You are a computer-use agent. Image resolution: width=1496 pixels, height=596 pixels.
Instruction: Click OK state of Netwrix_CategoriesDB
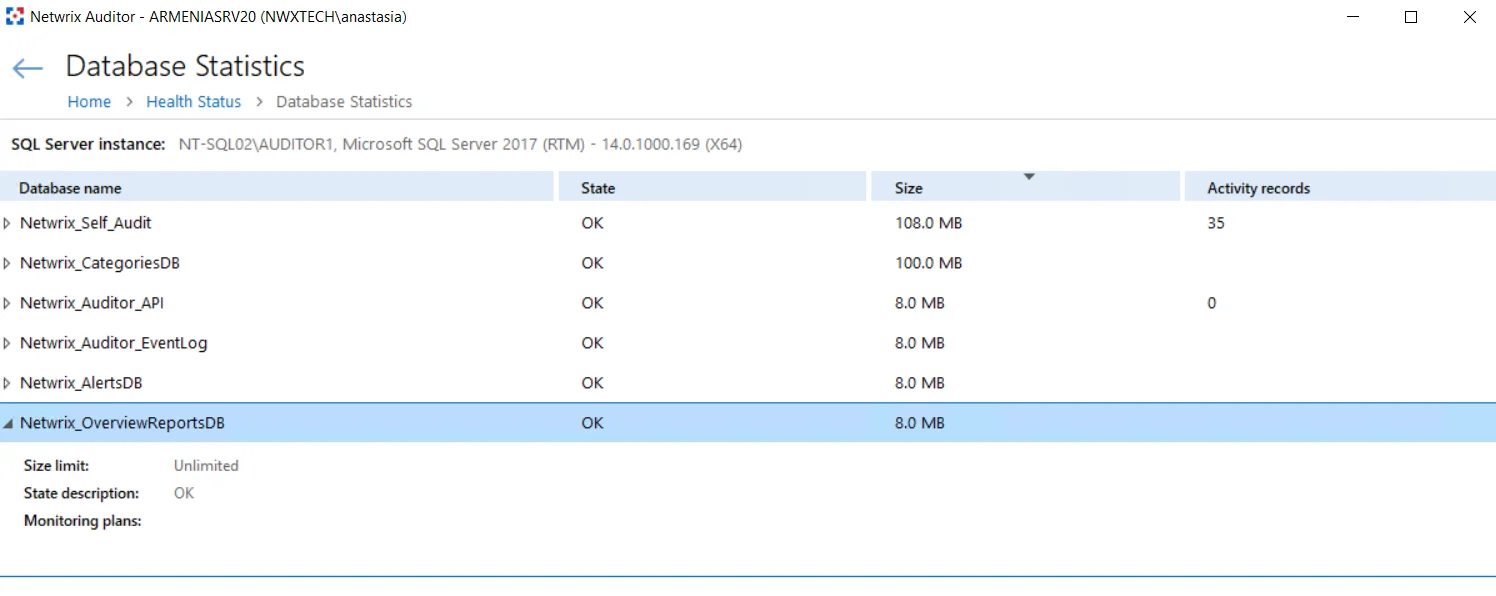(x=593, y=263)
